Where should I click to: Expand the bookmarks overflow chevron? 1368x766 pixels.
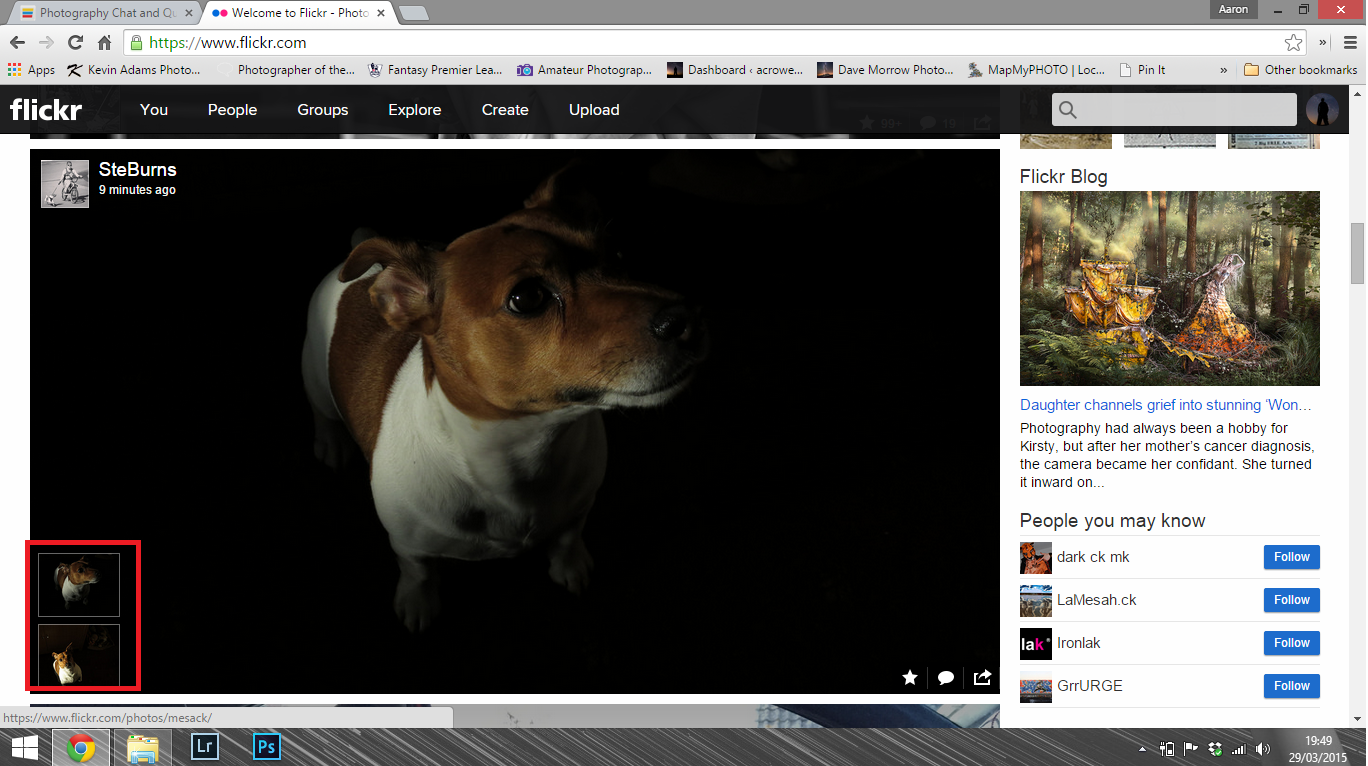[1223, 70]
